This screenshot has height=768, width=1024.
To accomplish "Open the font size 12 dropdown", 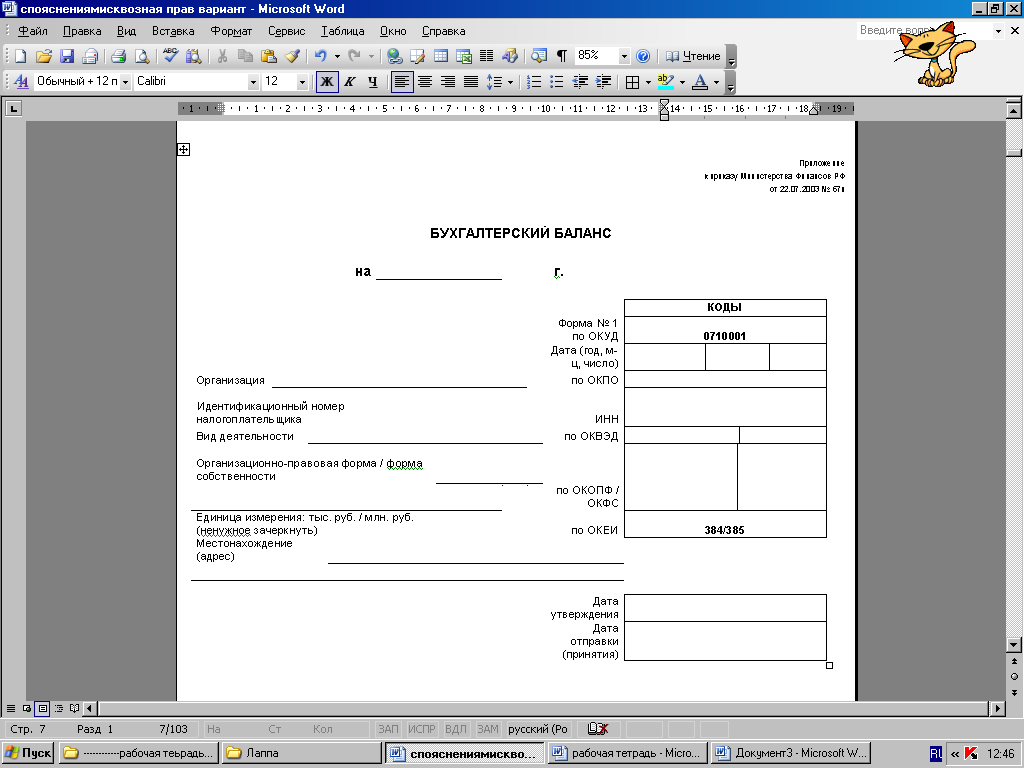I will [302, 82].
